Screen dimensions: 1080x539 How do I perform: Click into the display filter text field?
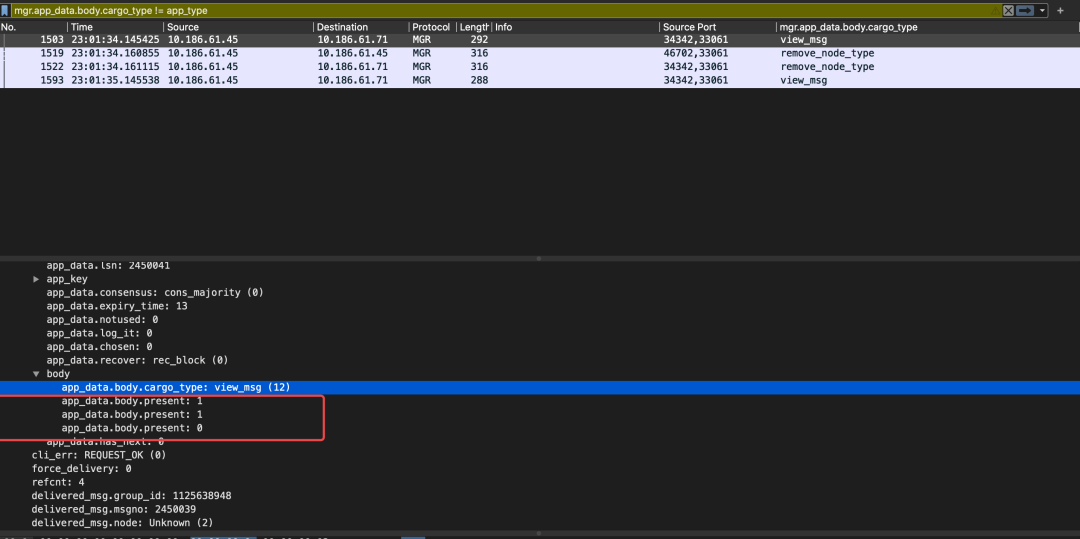[500, 10]
